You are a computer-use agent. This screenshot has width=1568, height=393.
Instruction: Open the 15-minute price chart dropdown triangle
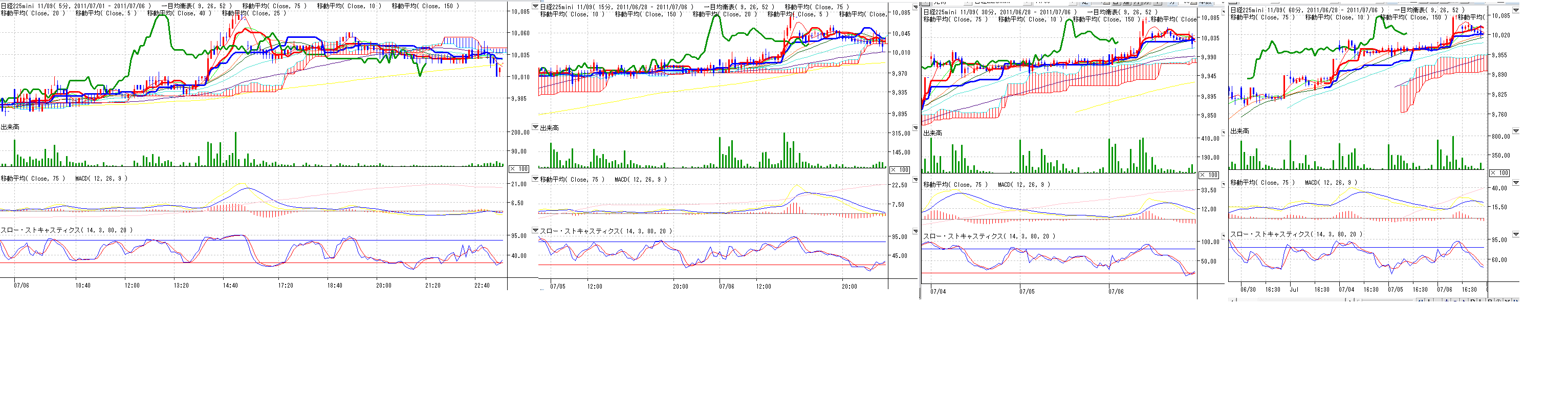535,7
